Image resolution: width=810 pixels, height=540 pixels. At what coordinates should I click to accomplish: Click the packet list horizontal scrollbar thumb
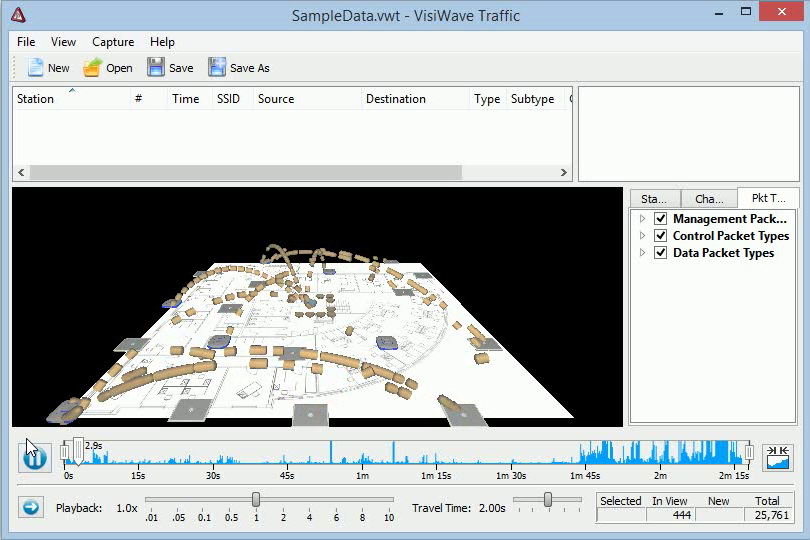pos(246,173)
